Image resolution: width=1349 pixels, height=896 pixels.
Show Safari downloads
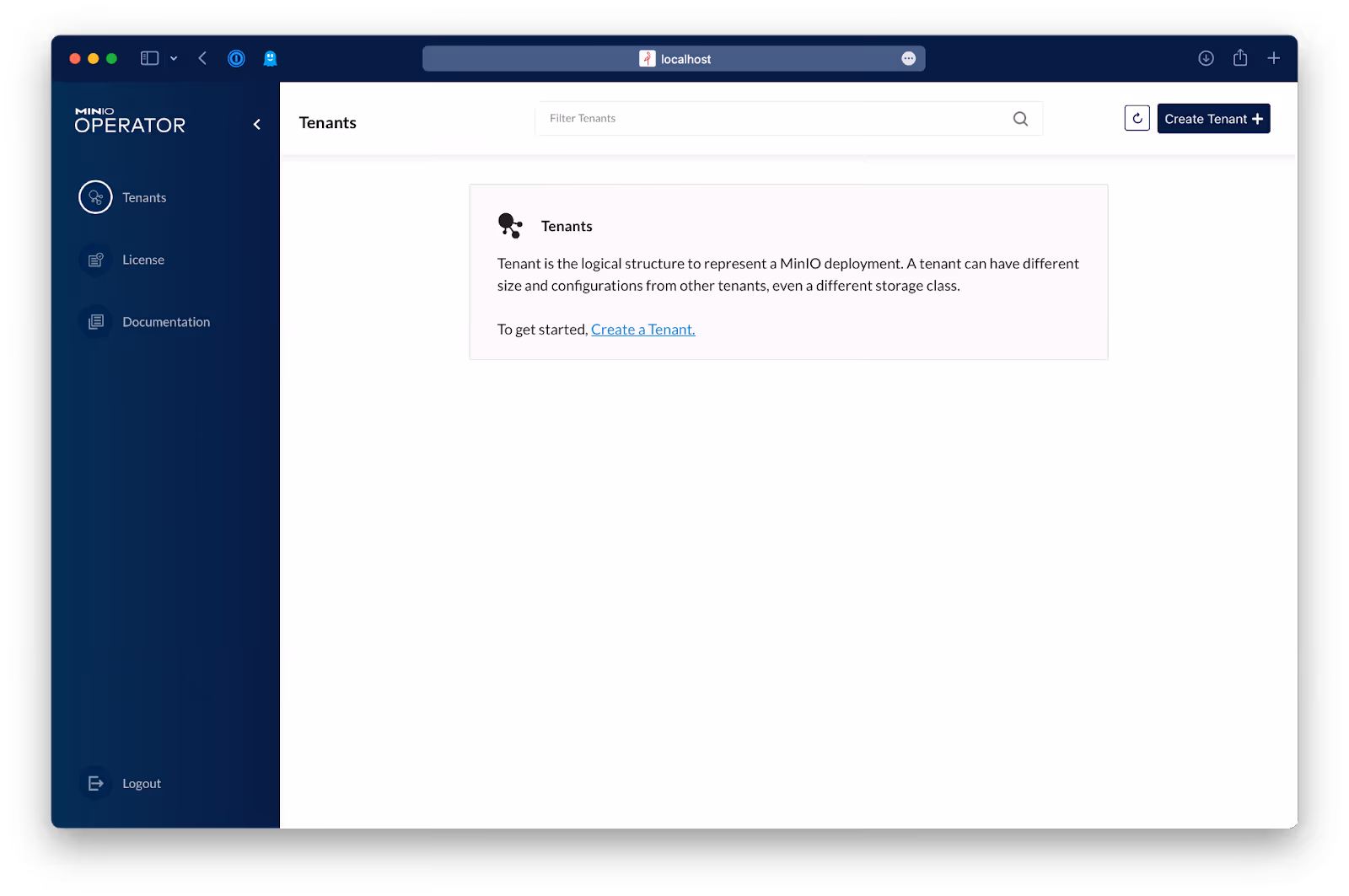click(x=1206, y=58)
